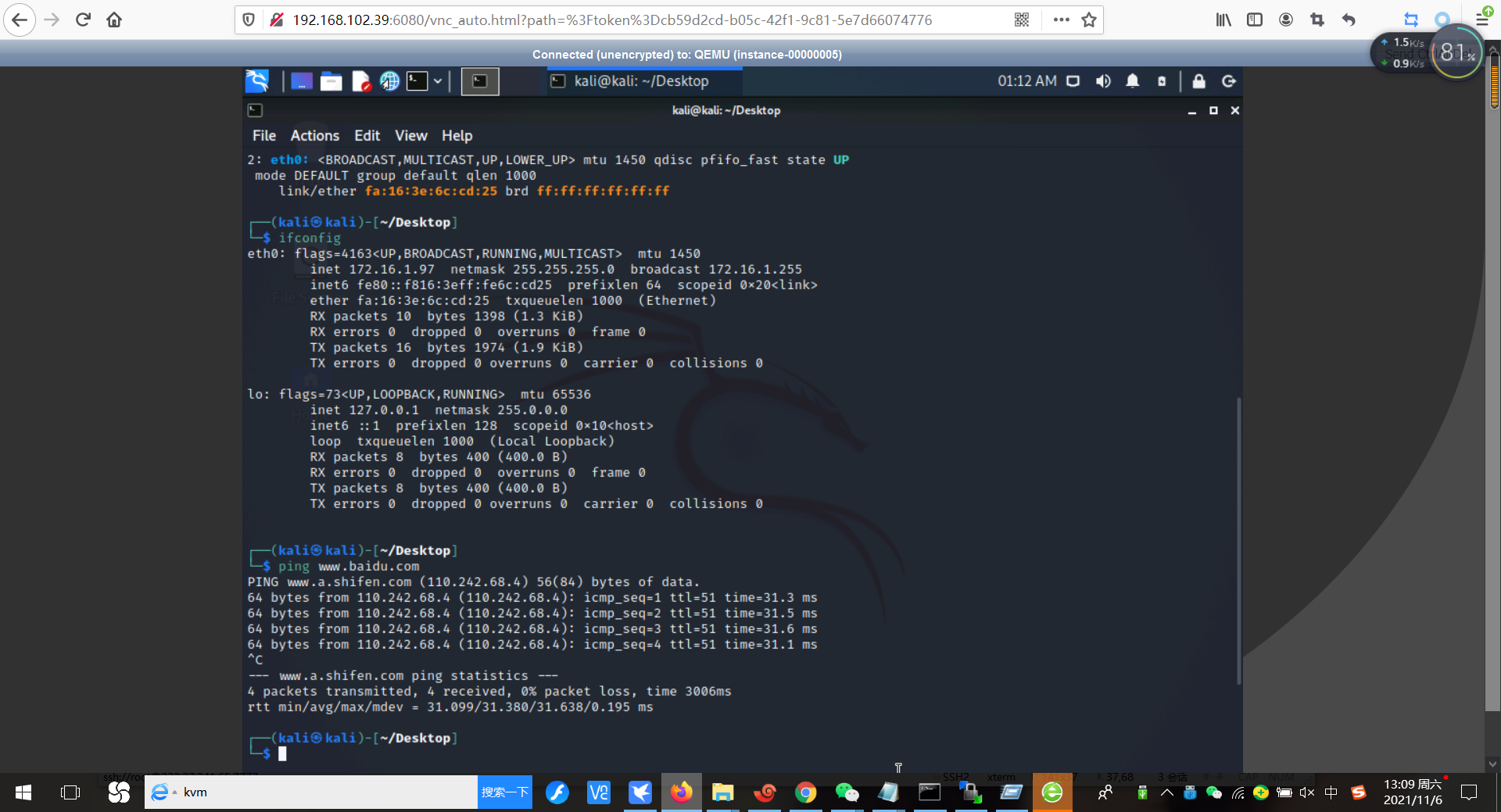
Task: Open the Kali dragon applications menu
Action: tap(257, 80)
